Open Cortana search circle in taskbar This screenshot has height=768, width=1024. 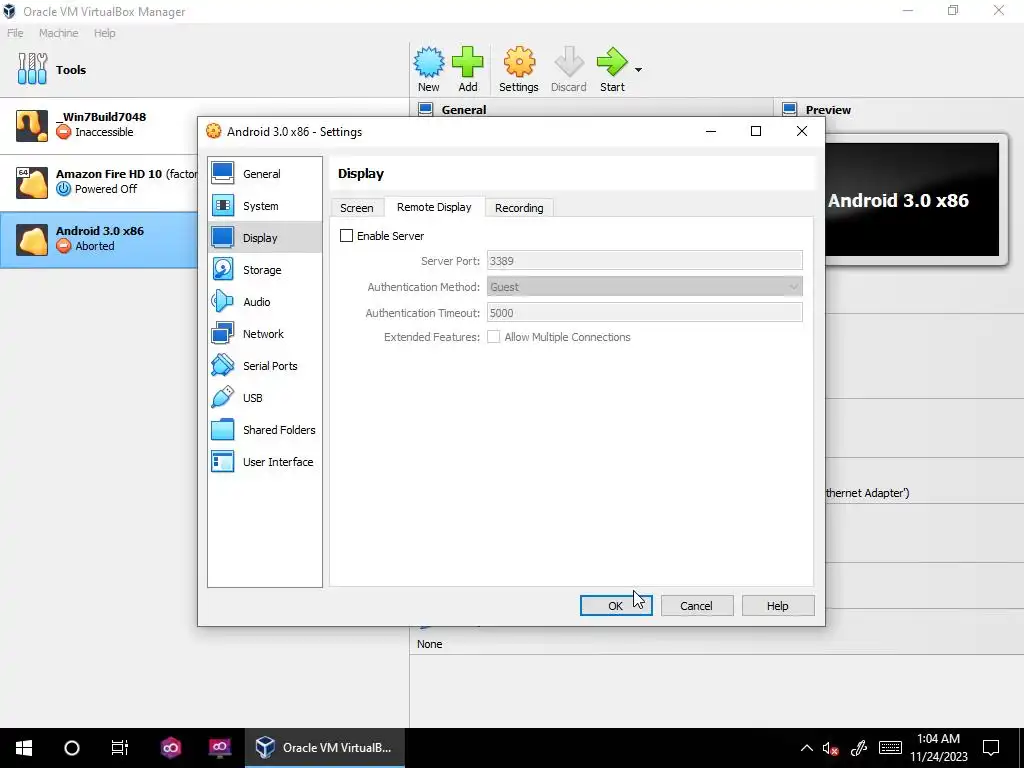(72, 748)
